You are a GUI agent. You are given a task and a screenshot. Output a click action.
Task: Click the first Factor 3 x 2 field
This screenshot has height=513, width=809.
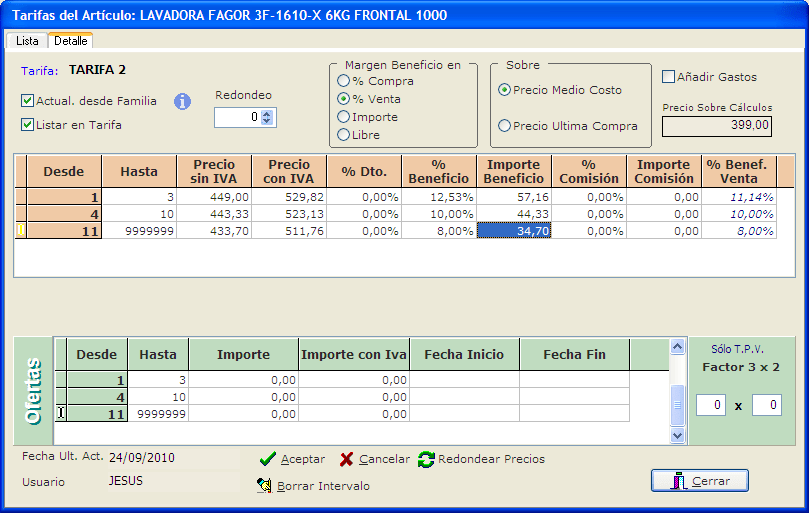pos(711,405)
